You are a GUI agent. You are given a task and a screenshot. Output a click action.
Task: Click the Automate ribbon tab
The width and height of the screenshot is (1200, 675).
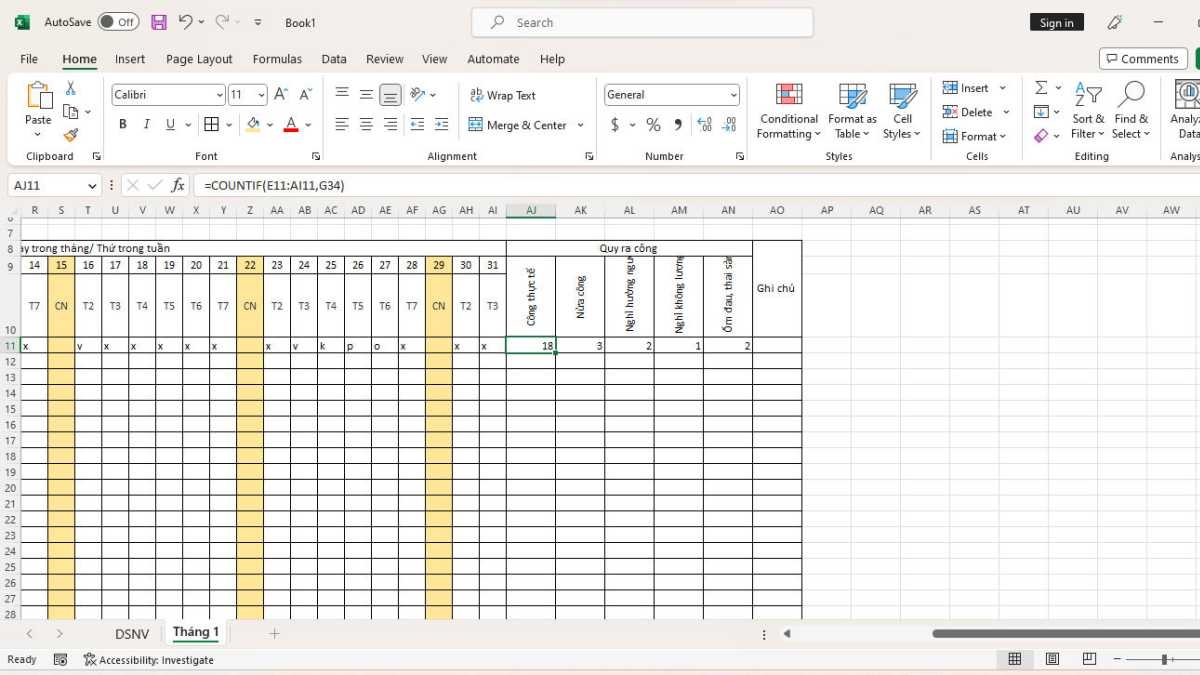[x=493, y=59]
